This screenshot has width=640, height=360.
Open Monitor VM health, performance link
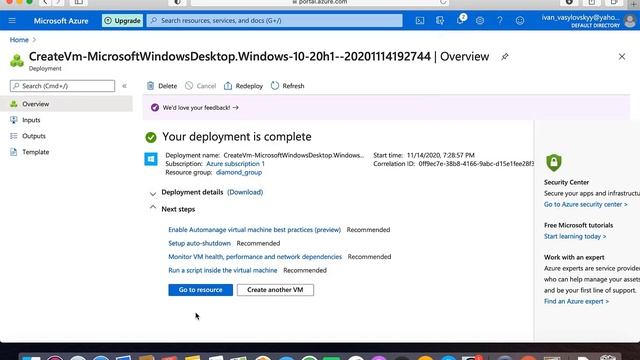click(255, 257)
